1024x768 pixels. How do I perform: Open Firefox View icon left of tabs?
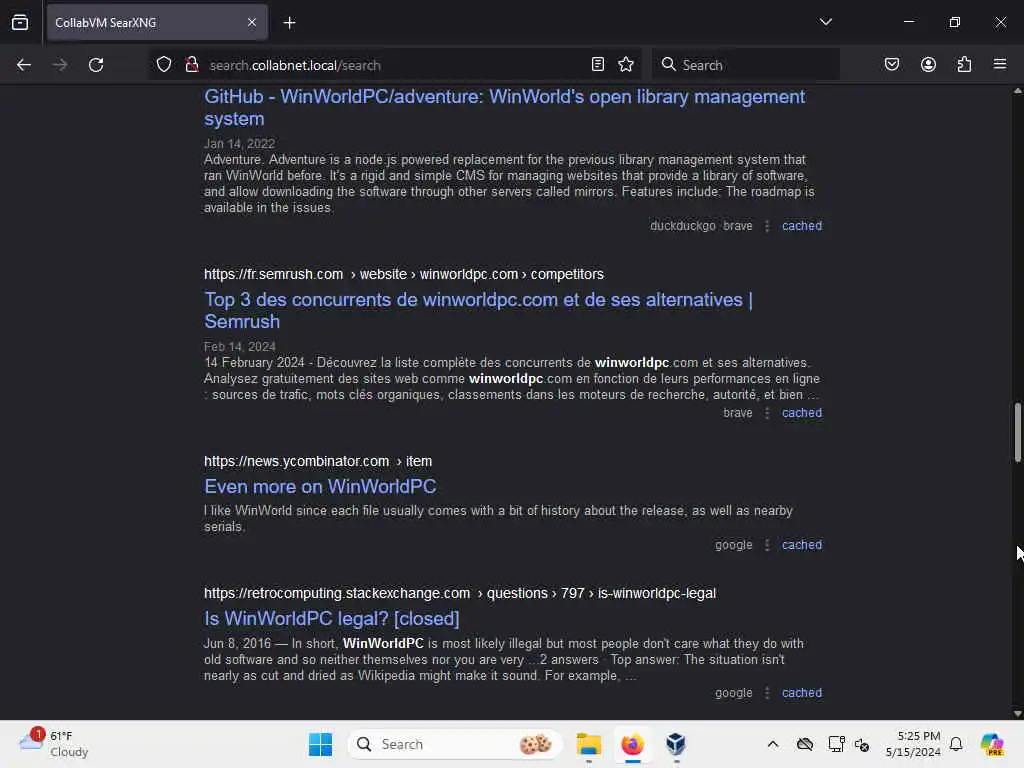click(x=20, y=22)
